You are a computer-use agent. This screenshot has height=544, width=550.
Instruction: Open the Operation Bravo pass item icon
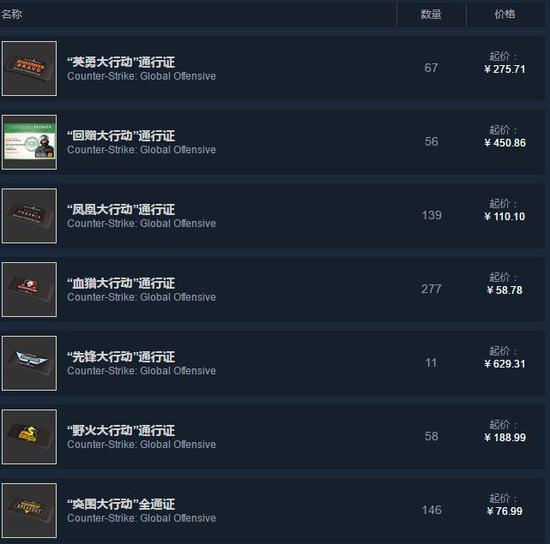[29, 68]
